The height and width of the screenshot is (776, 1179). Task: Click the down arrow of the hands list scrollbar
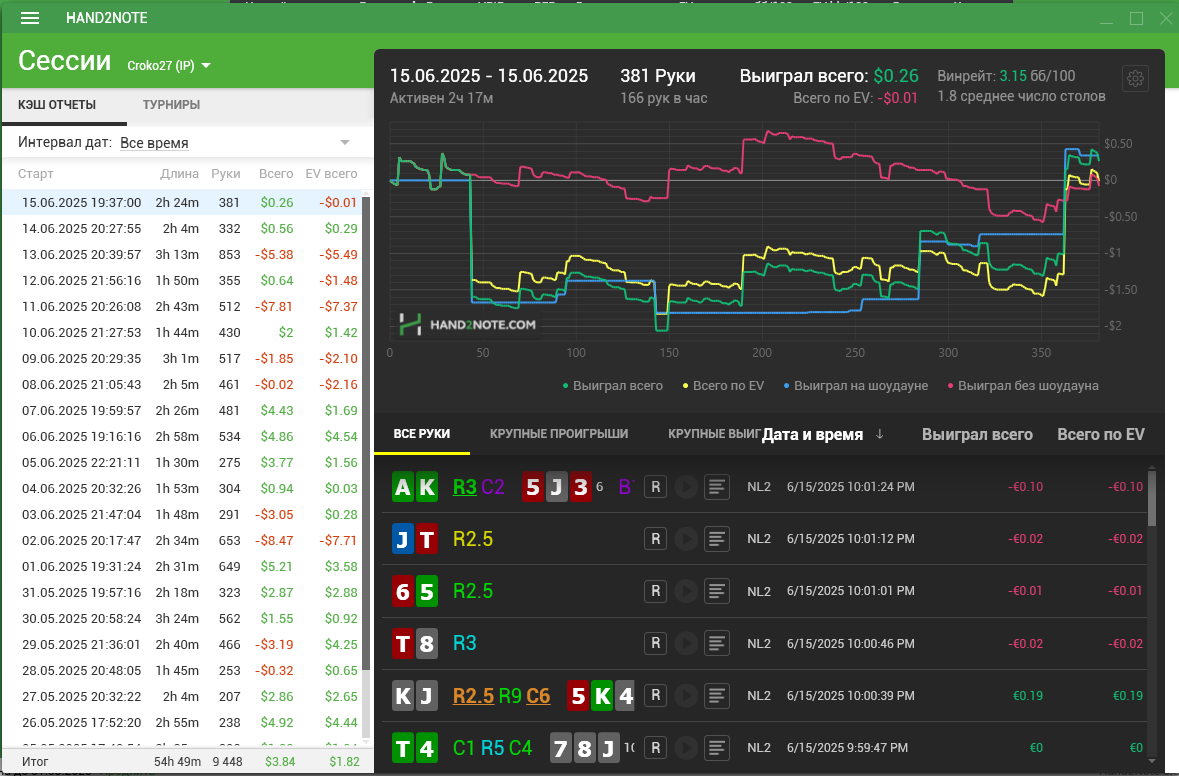1152,762
